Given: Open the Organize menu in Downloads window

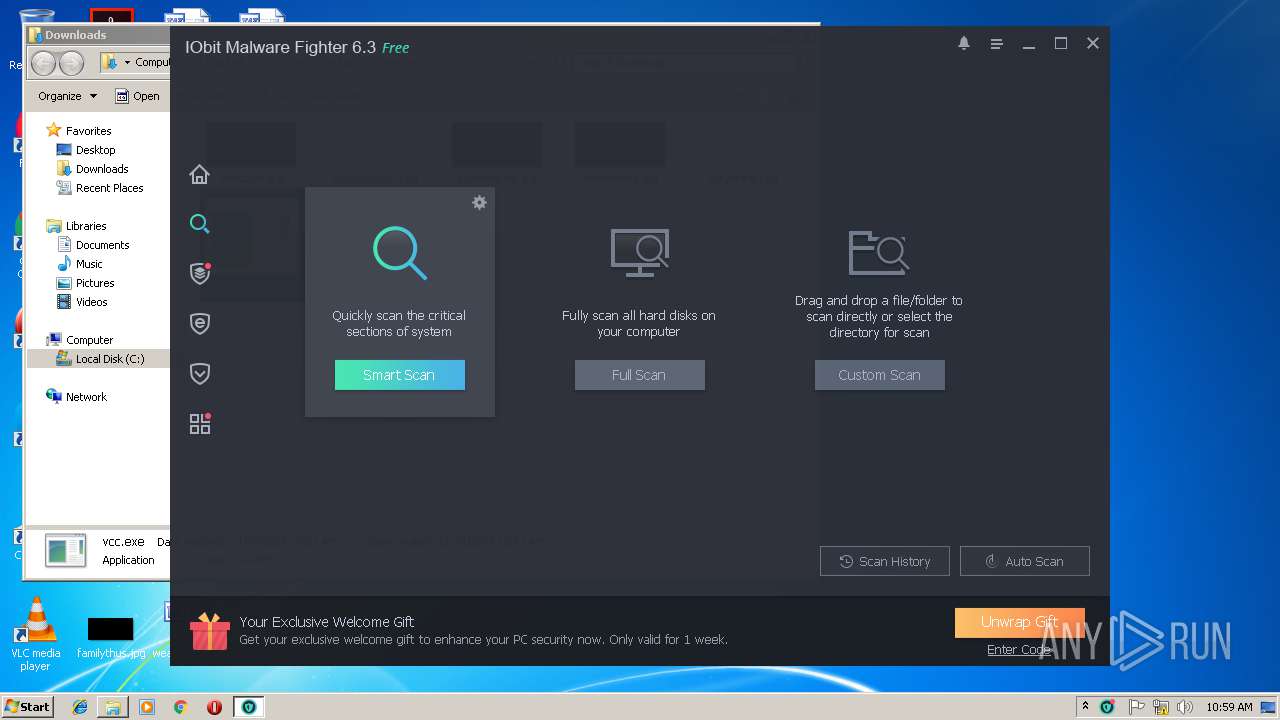Looking at the screenshot, I should [68, 96].
